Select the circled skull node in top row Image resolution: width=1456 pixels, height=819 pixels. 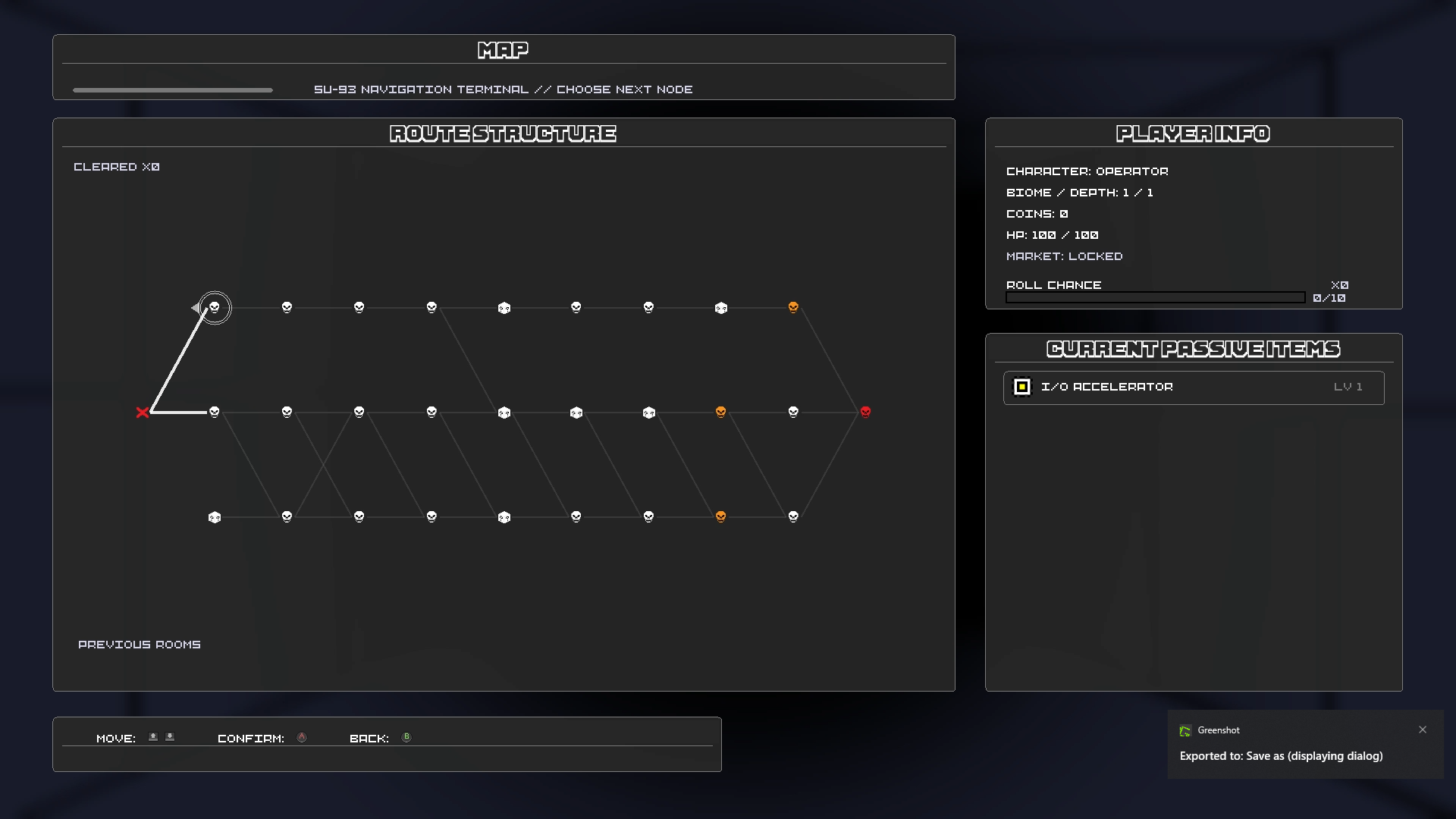(215, 307)
